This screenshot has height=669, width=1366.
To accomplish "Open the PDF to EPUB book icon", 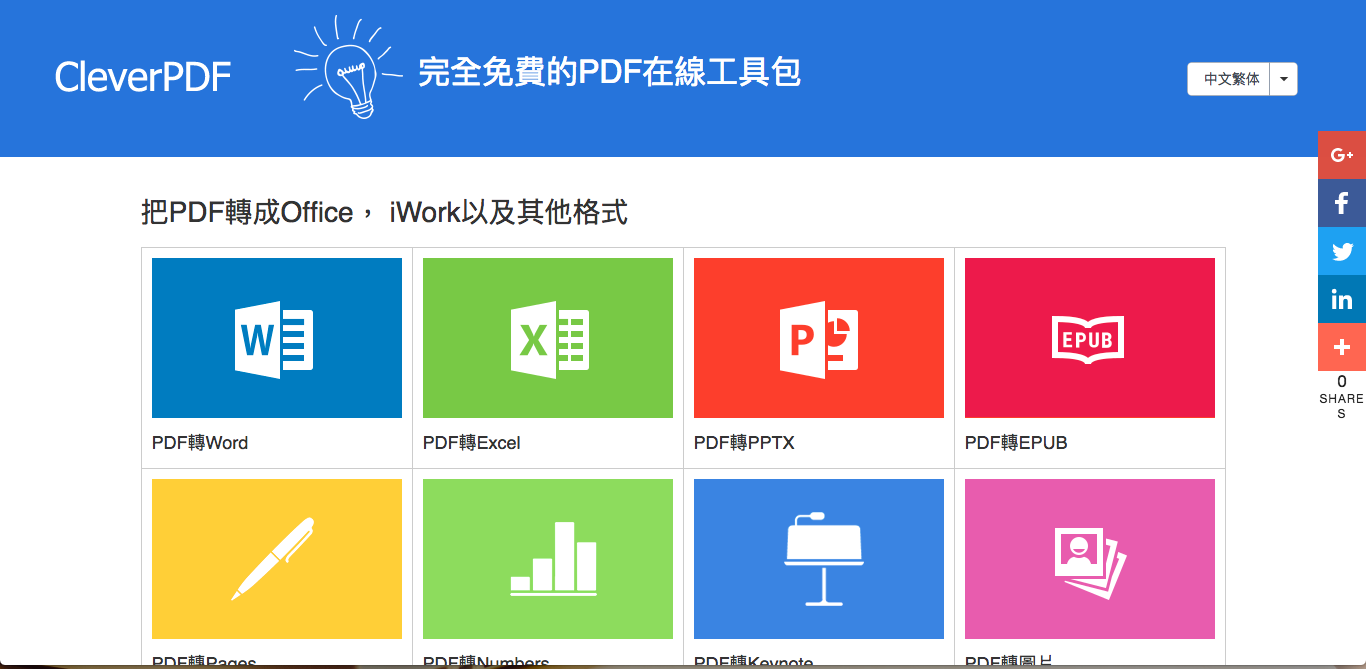I will coord(1090,338).
